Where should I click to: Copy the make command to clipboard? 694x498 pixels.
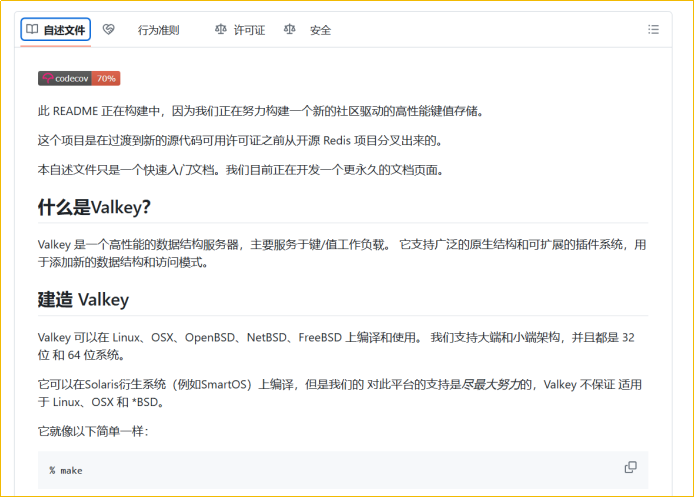click(x=631, y=467)
